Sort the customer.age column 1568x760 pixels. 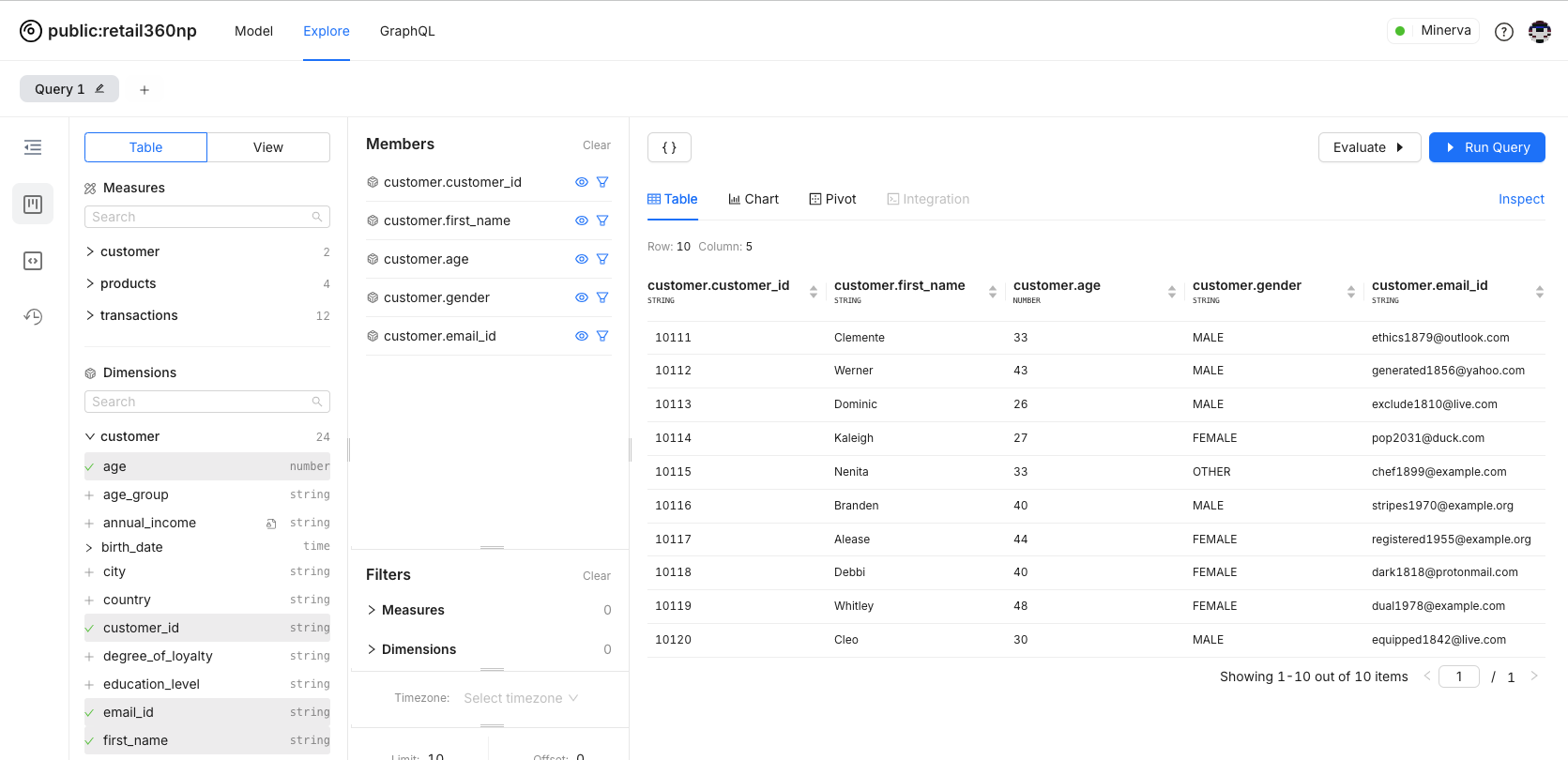1172,292
